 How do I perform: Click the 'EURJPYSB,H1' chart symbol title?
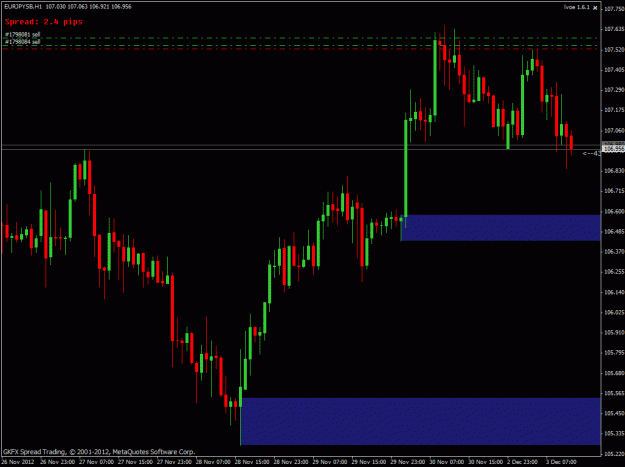point(23,6)
